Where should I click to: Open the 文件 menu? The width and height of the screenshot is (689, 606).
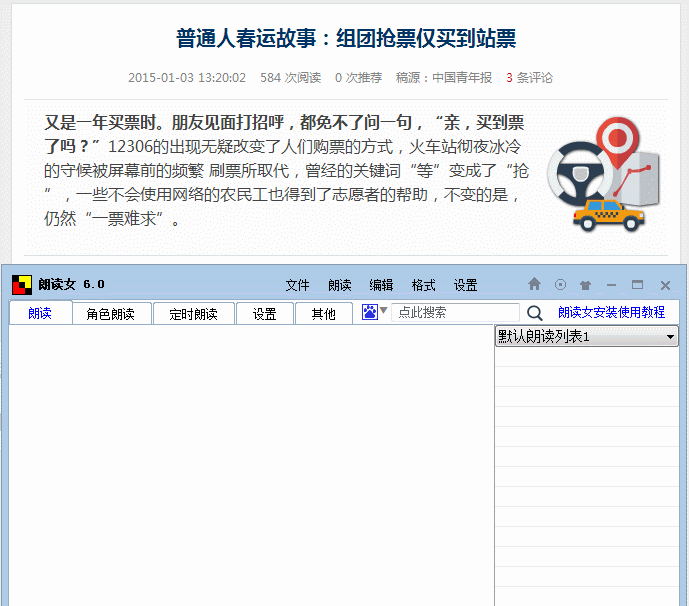point(297,285)
